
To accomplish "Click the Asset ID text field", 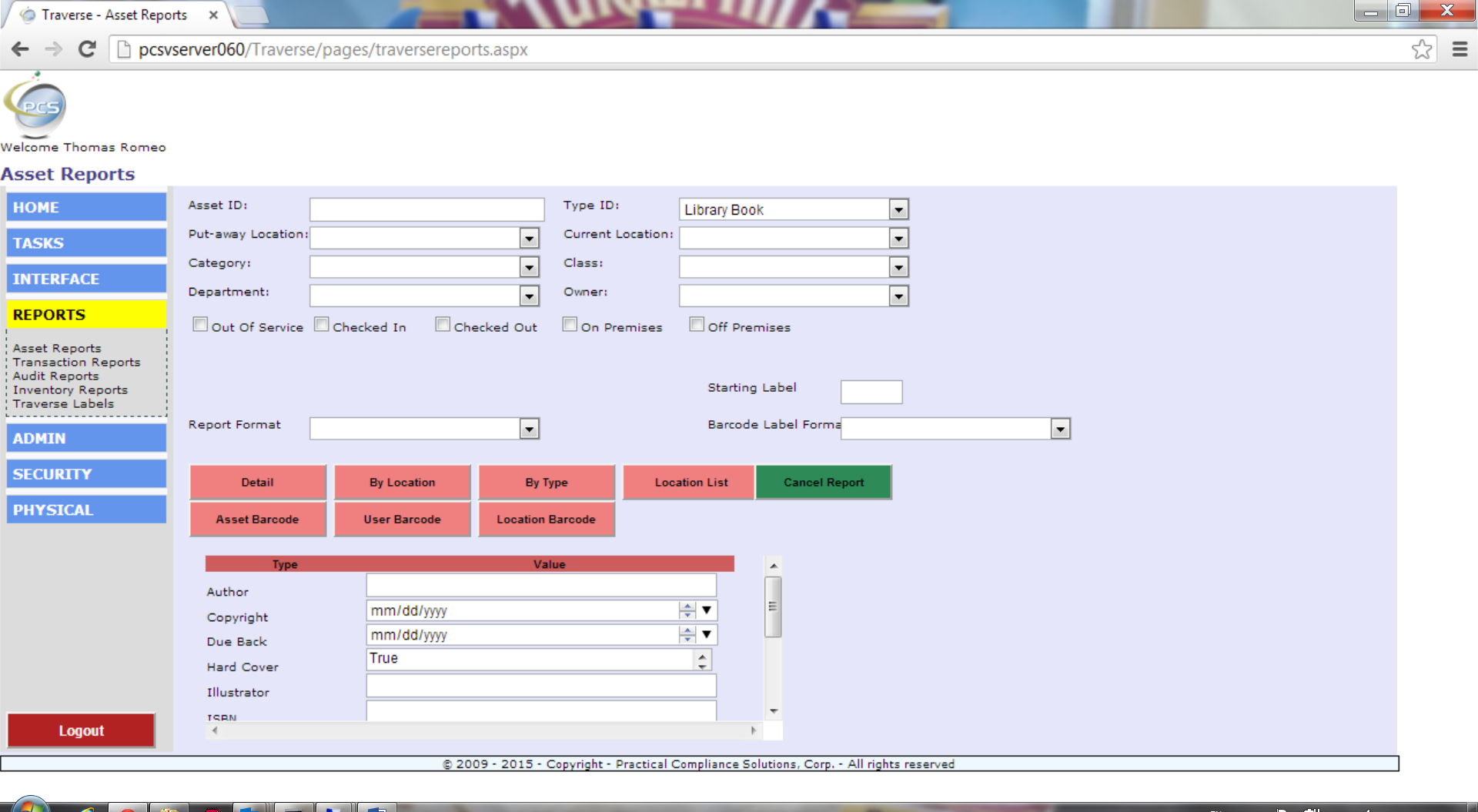I will tap(426, 209).
